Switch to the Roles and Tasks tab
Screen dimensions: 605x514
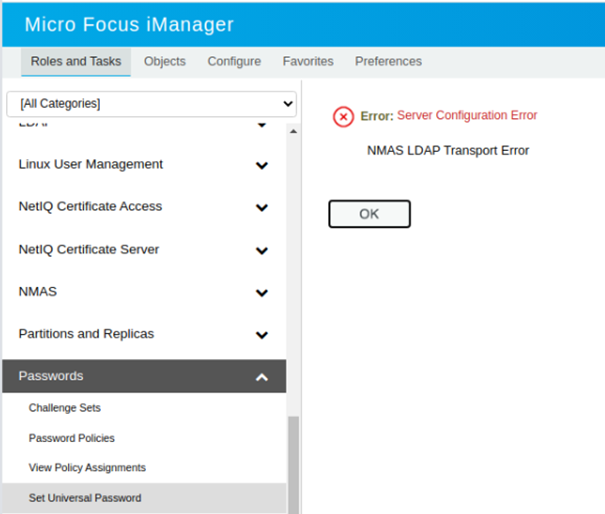point(76,61)
